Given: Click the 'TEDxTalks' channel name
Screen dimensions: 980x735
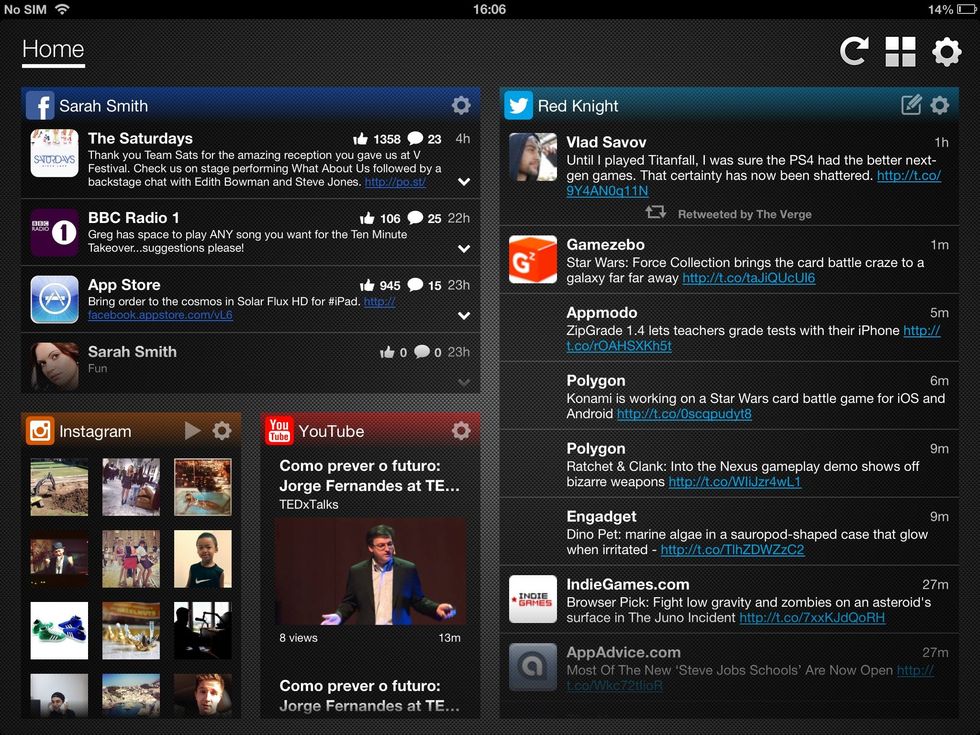Looking at the screenshot, I should tap(309, 504).
